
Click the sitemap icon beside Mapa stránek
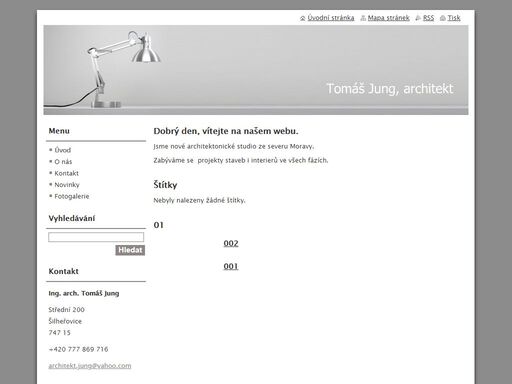pos(363,18)
